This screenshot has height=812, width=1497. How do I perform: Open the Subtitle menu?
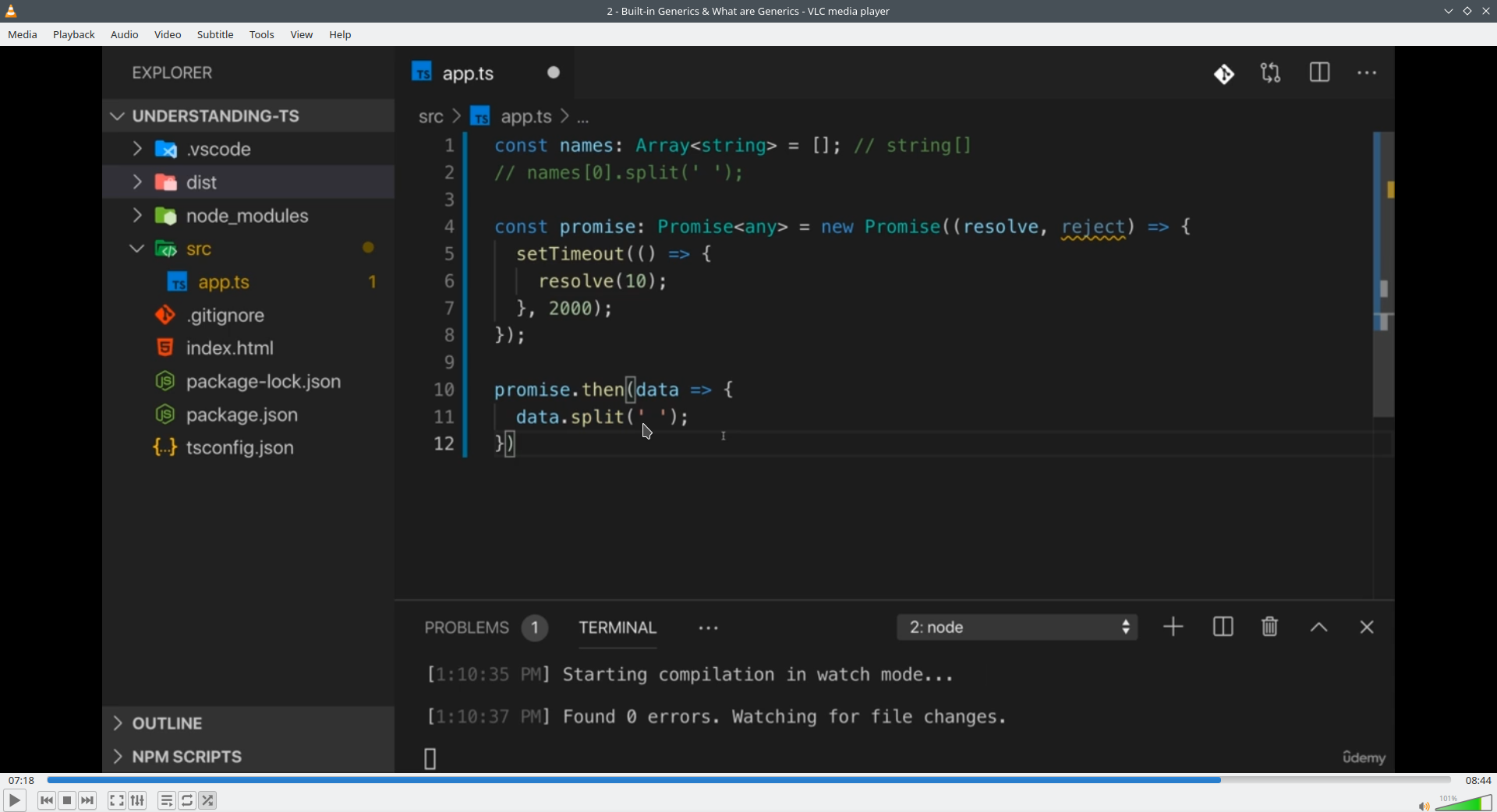215,35
